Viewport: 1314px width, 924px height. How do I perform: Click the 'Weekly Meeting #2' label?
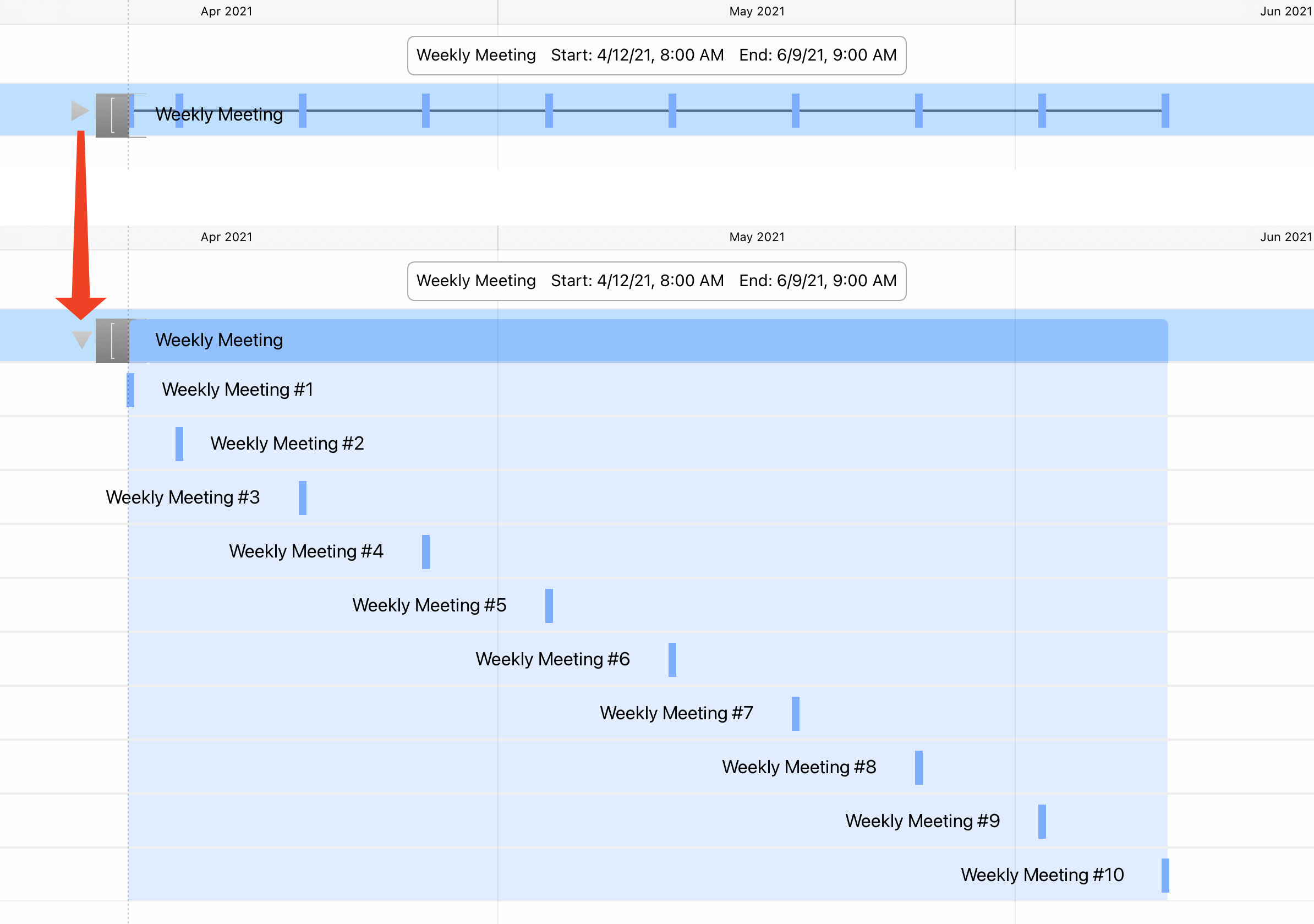287,444
